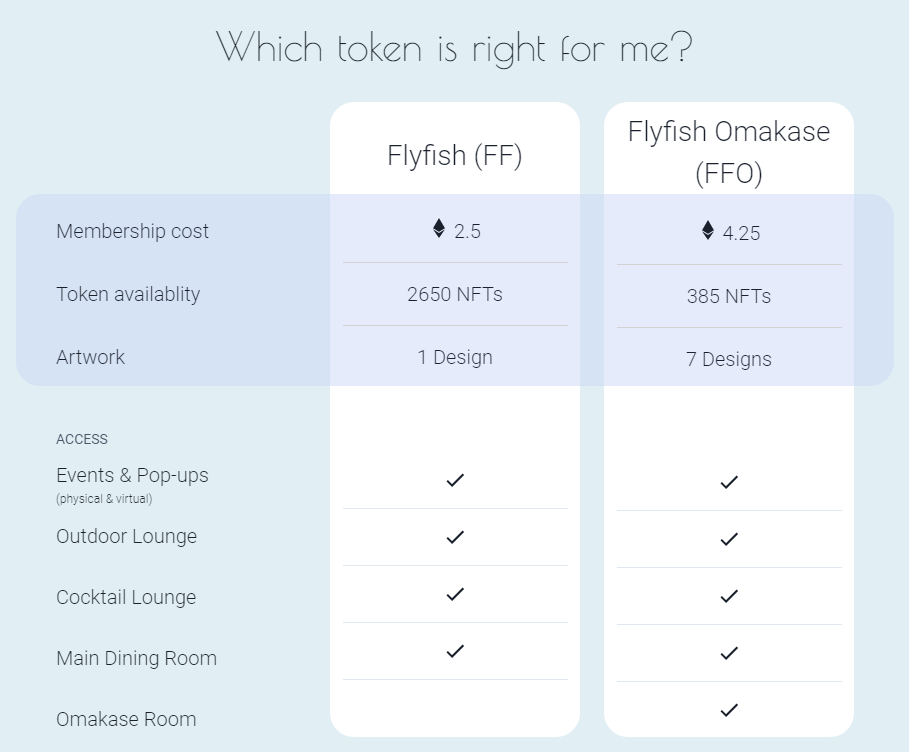This screenshot has height=752, width=909.
Task: Click Flyfish checkmark for Events & Pop-ups
Action: pos(455,480)
